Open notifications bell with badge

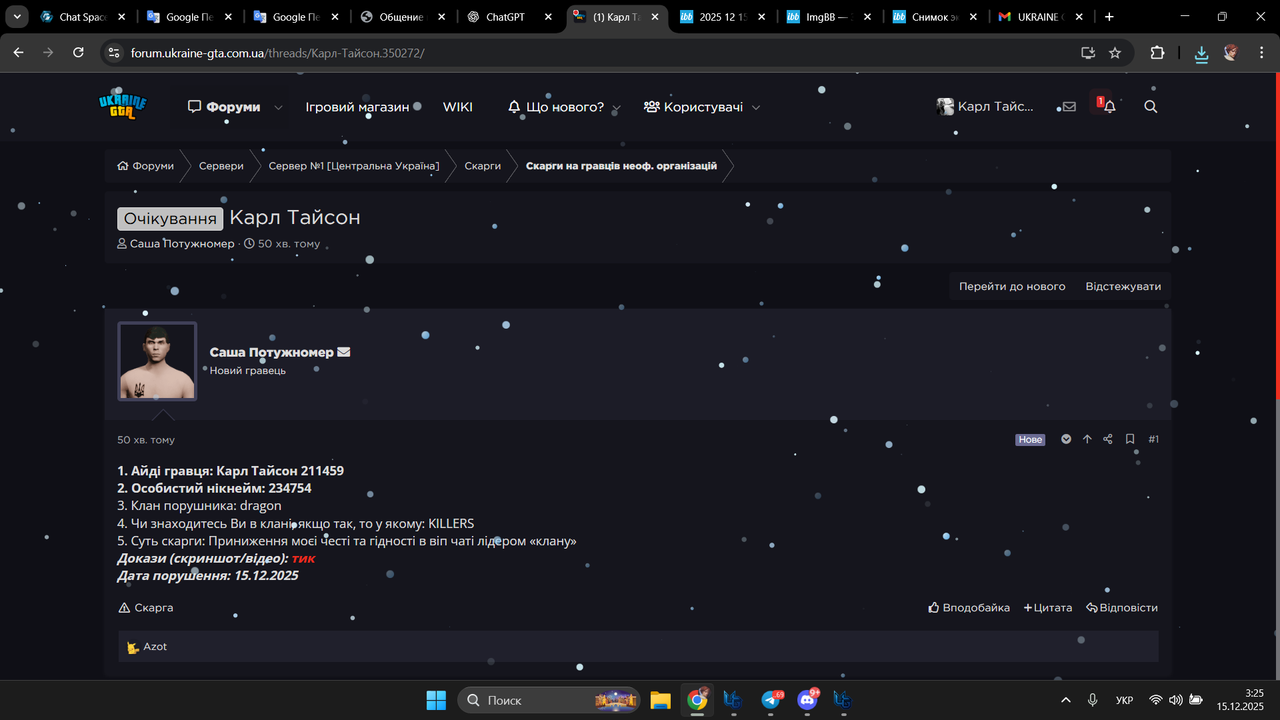pos(1106,105)
